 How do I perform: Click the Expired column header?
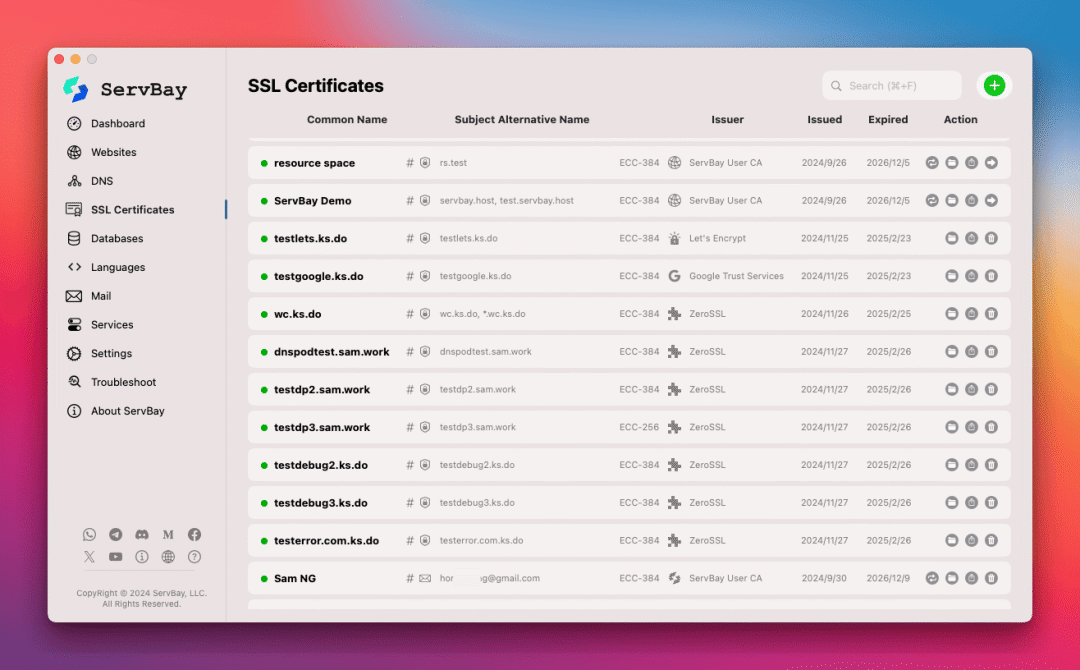(888, 119)
